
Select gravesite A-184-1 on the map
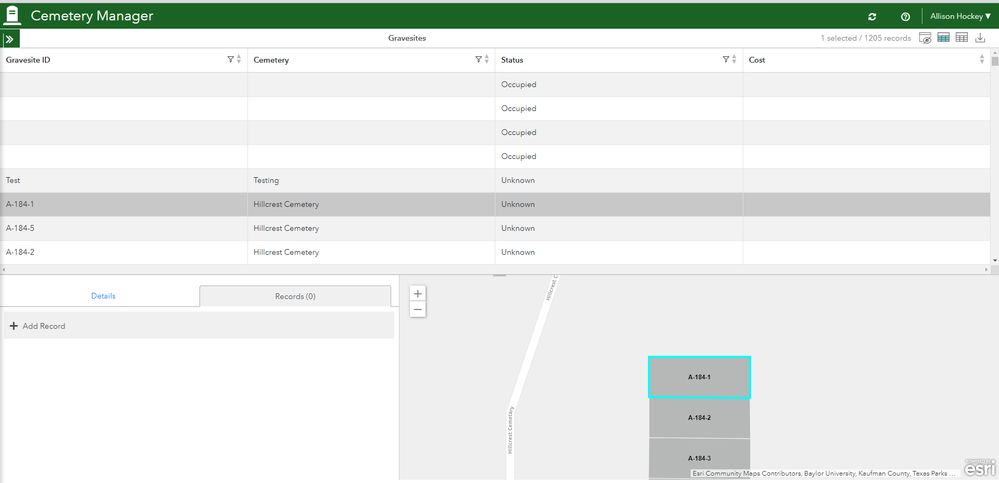coord(699,377)
